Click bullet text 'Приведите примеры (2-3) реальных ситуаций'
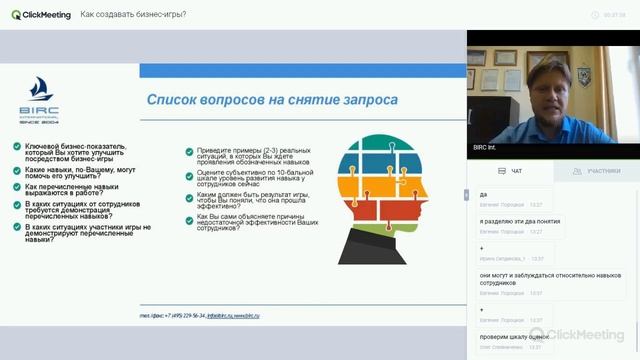The width and height of the screenshot is (640, 360). [x=253, y=156]
